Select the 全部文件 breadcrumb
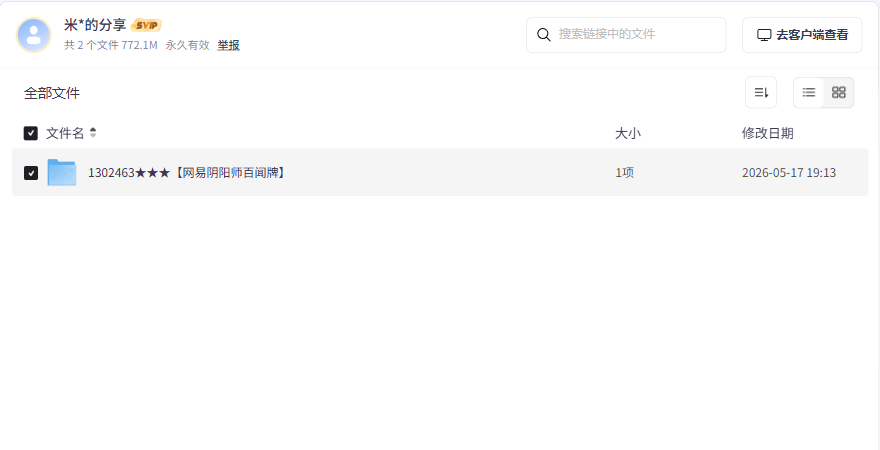880x450 pixels. [x=52, y=93]
